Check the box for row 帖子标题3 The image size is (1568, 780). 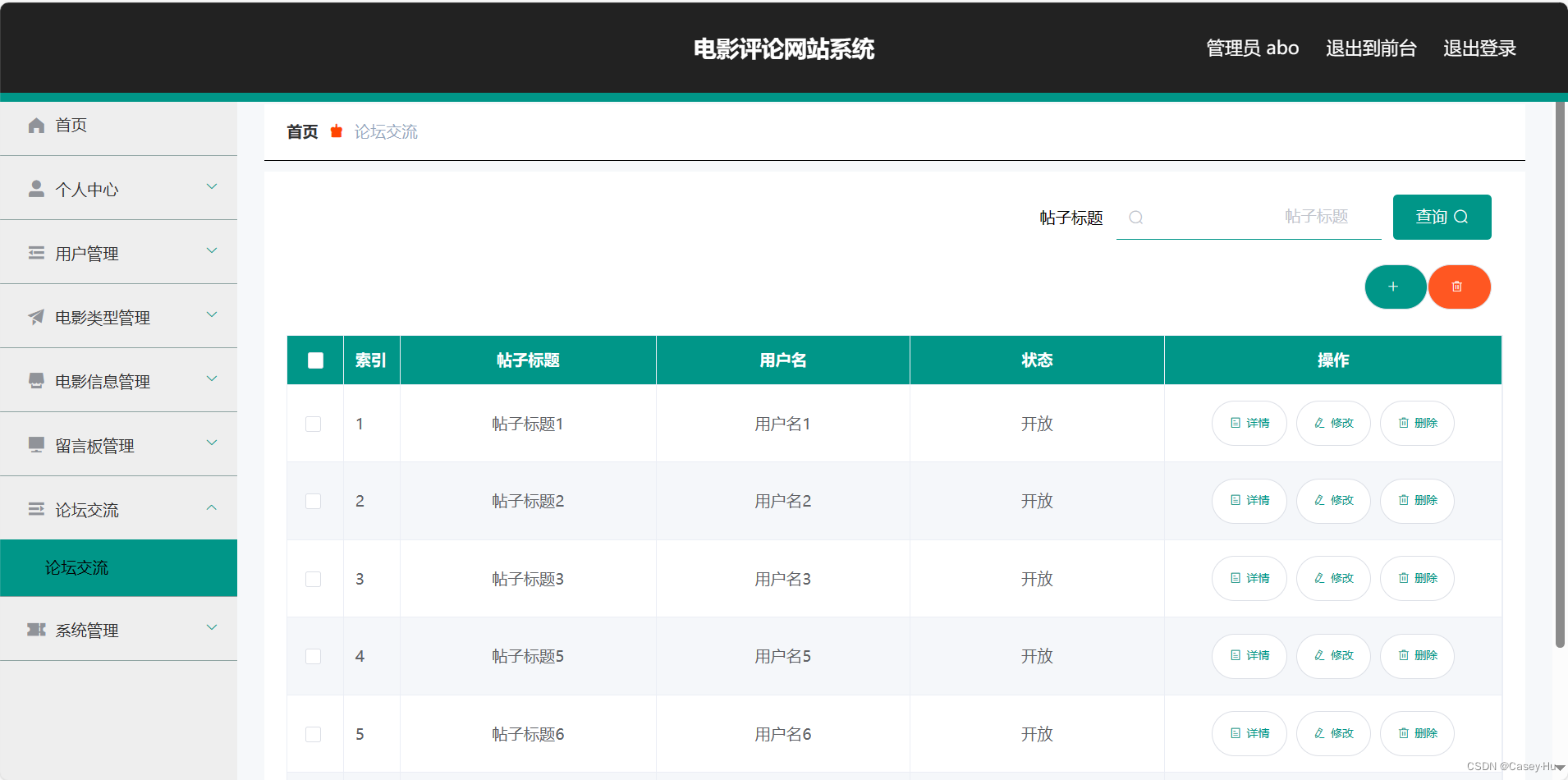(x=313, y=579)
